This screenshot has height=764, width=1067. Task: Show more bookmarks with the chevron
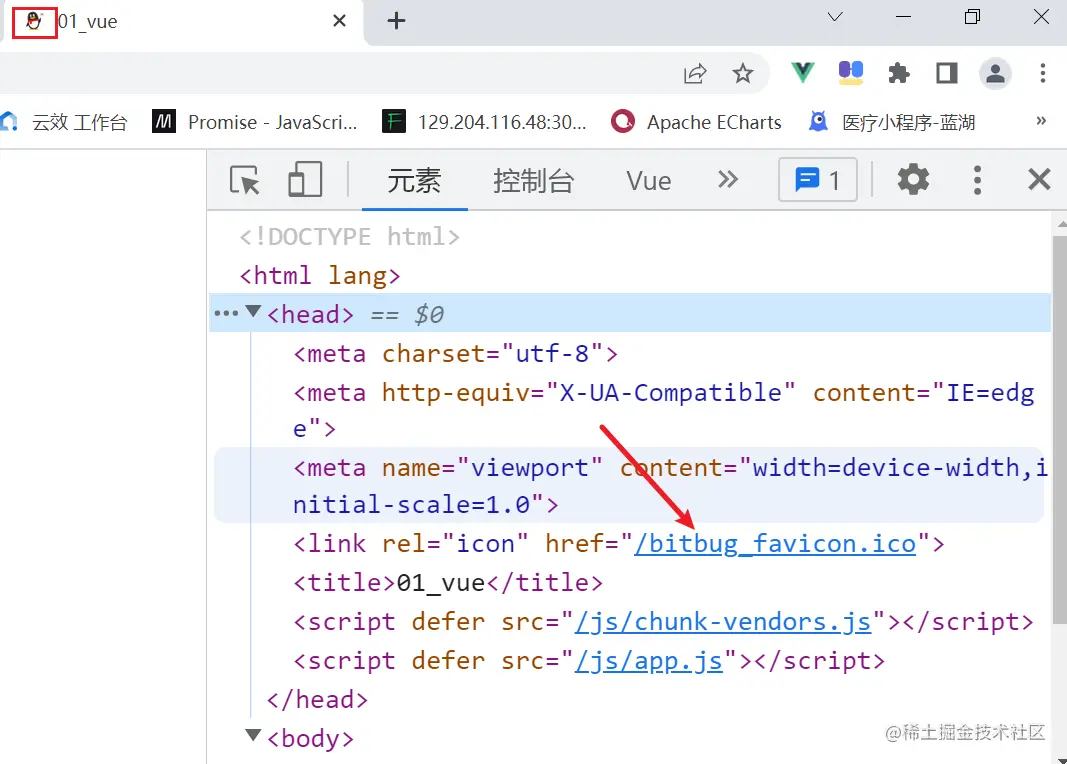1040,121
